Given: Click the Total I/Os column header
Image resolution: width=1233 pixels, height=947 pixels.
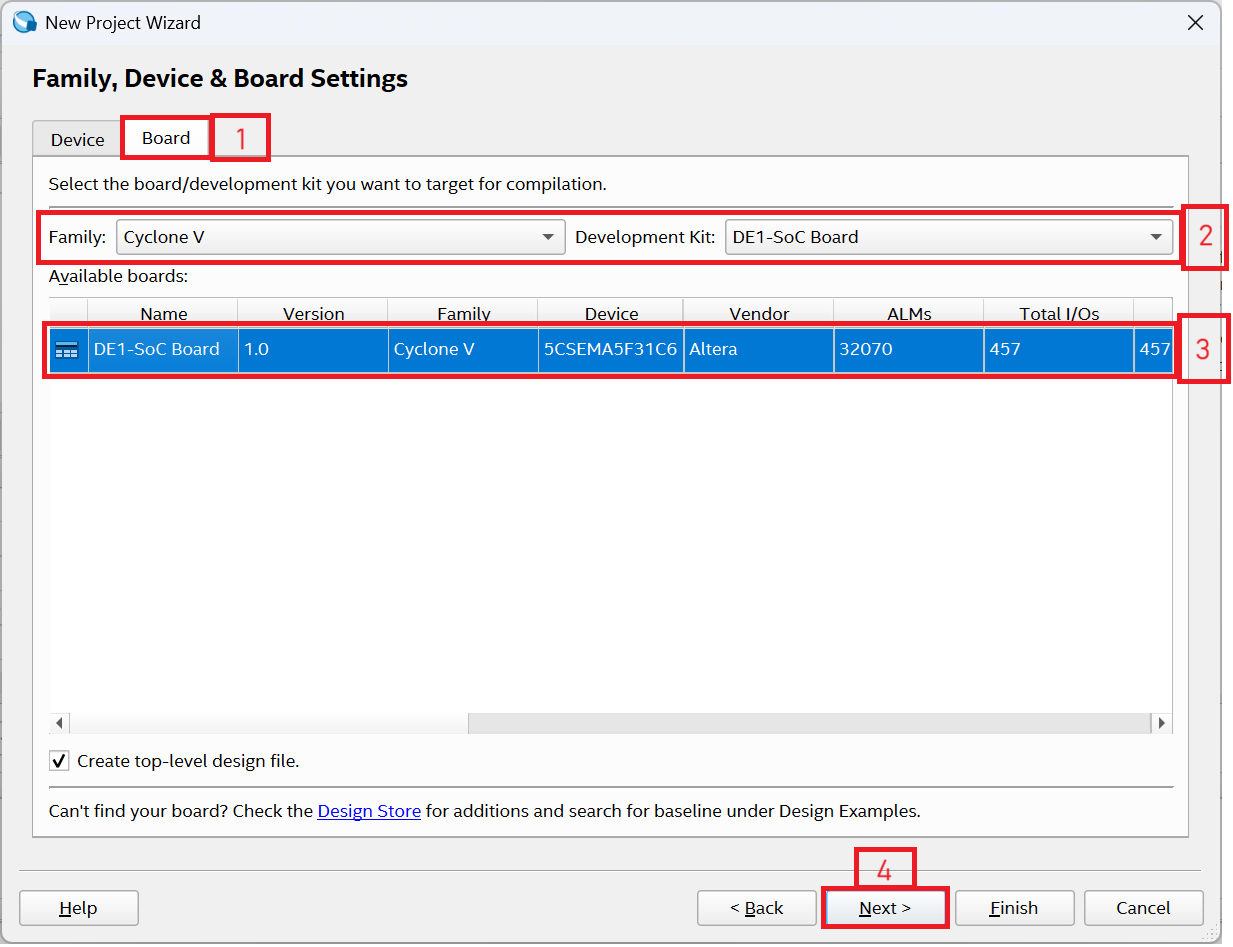Looking at the screenshot, I should point(1059,313).
